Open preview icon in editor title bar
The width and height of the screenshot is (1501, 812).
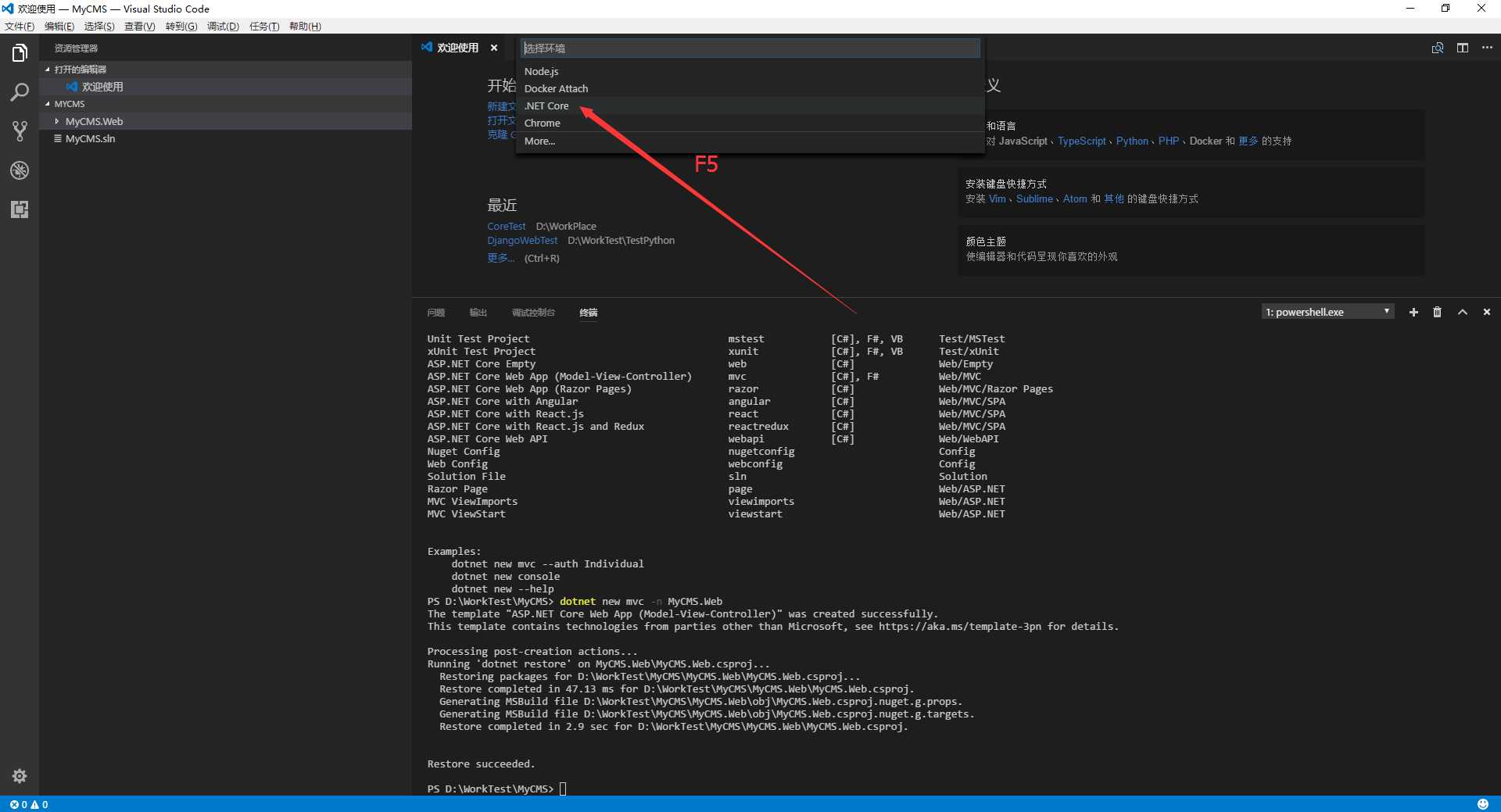pyautogui.click(x=1438, y=48)
